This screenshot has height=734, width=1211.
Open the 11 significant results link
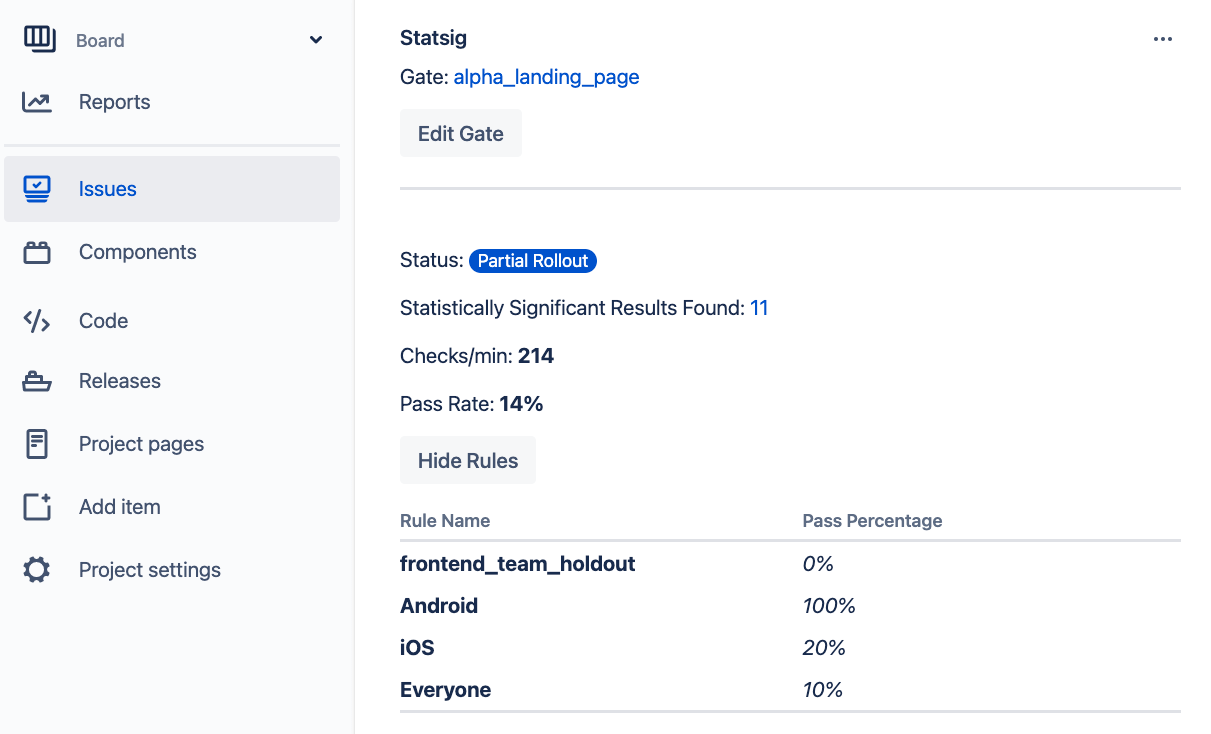point(759,308)
